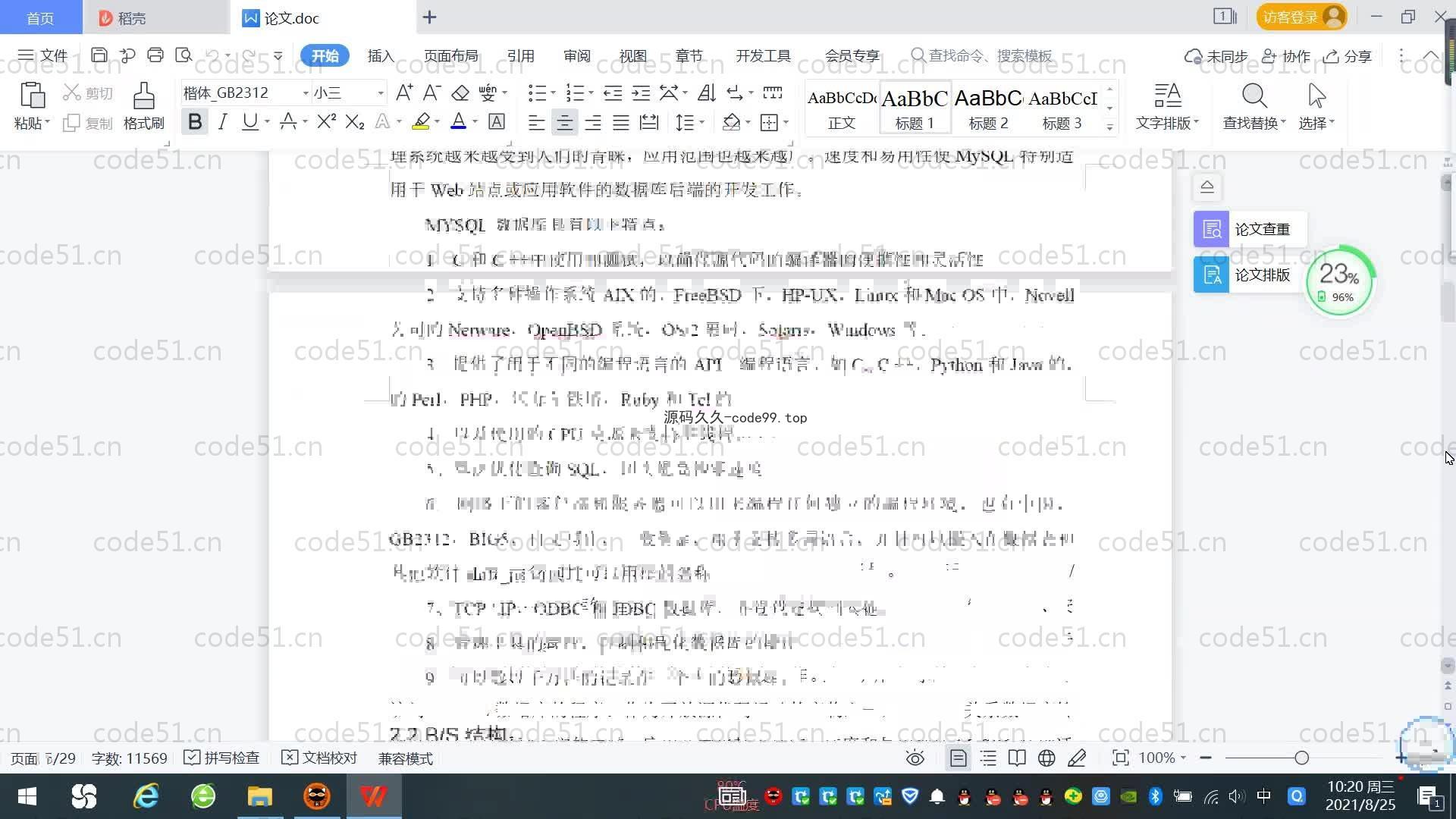Adjust the zoom slider handle

coord(1301,758)
